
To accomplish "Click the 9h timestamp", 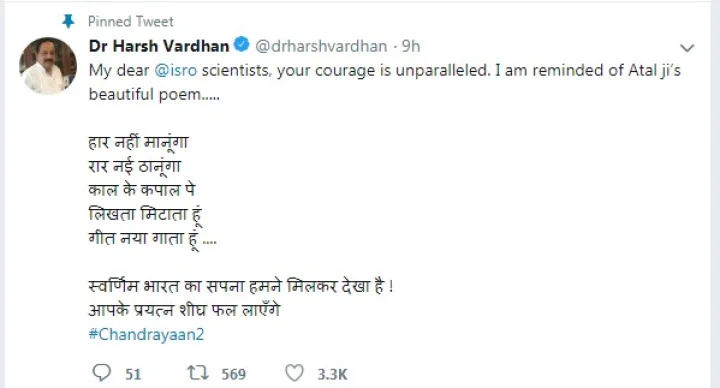I will (x=411, y=46).
